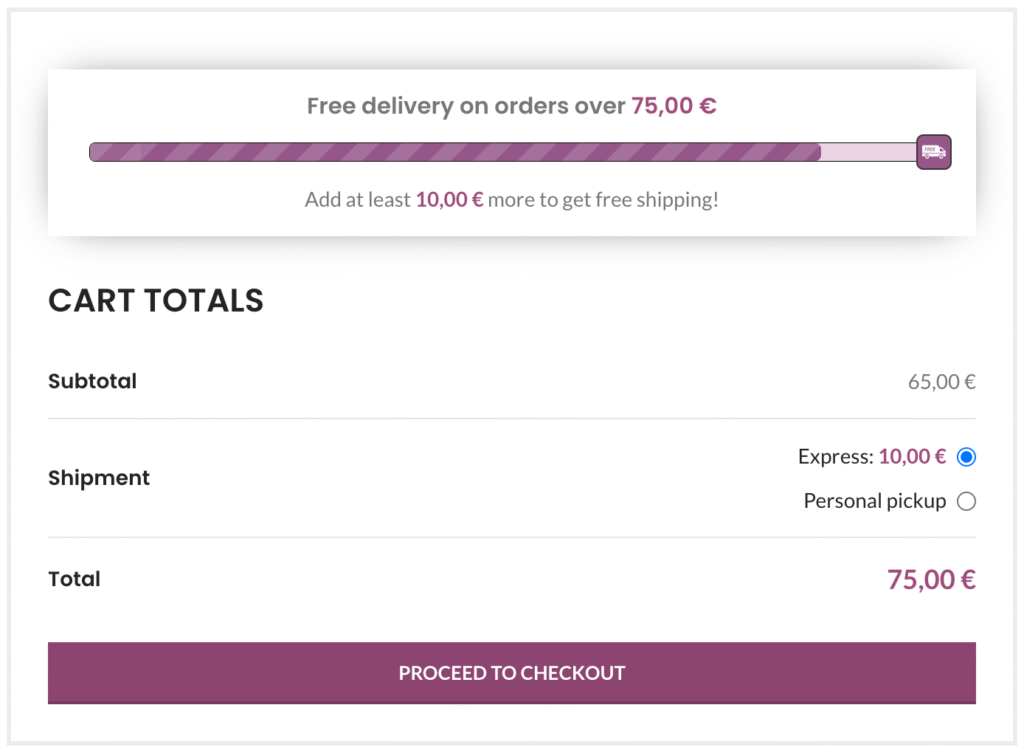The image size is (1024, 750).
Task: Click the CART TOTALS heading
Action: (155, 301)
